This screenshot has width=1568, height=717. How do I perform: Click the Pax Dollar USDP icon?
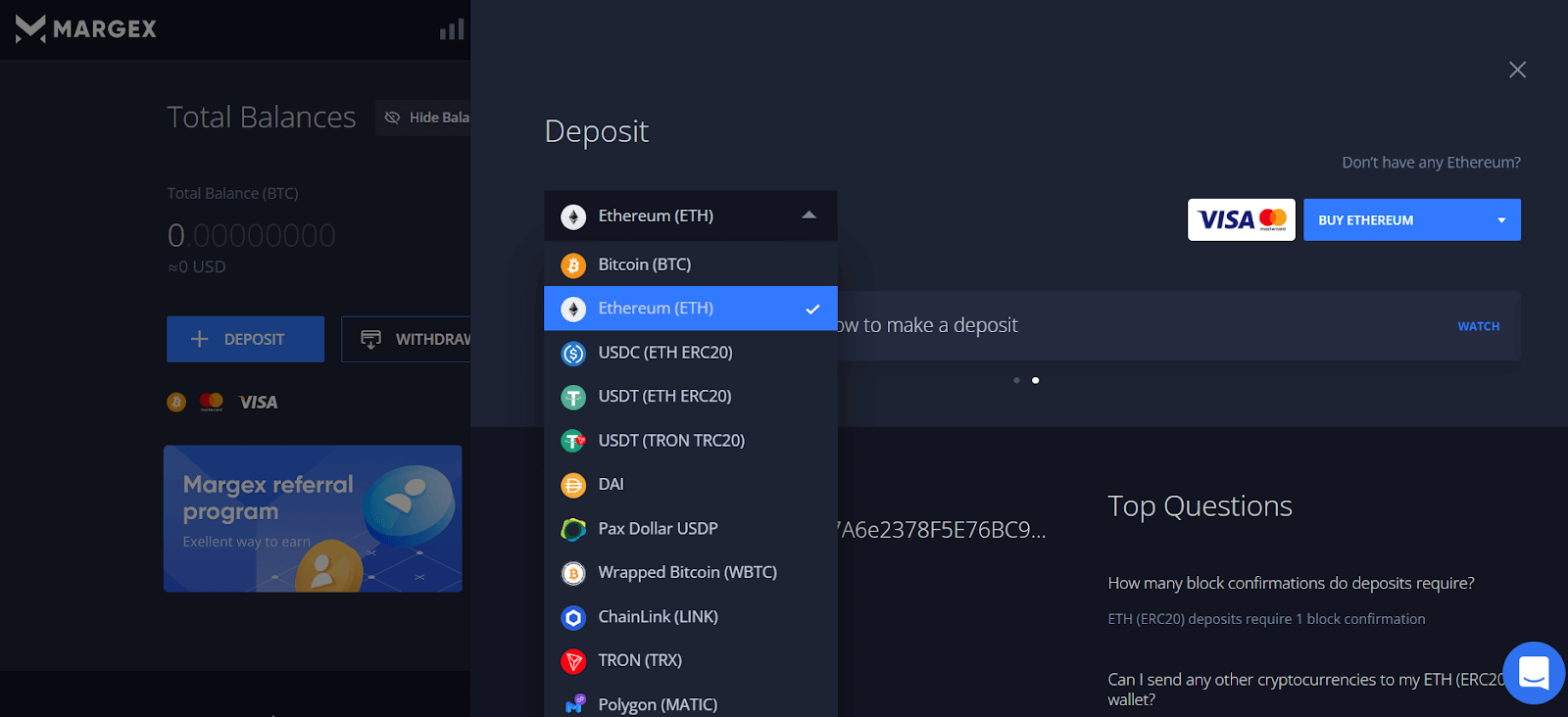tap(573, 529)
